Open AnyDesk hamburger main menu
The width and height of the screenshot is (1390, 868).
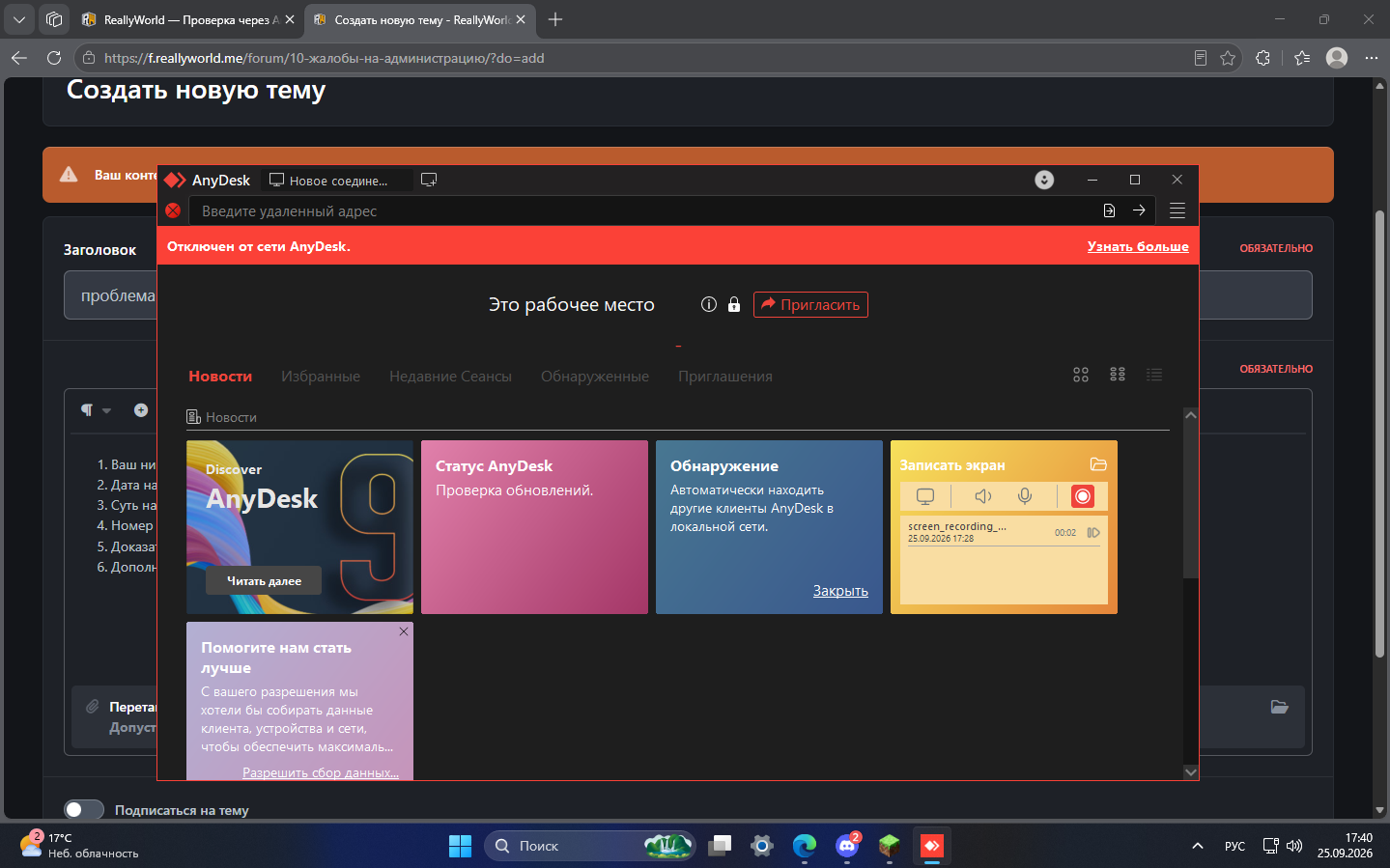click(1177, 210)
